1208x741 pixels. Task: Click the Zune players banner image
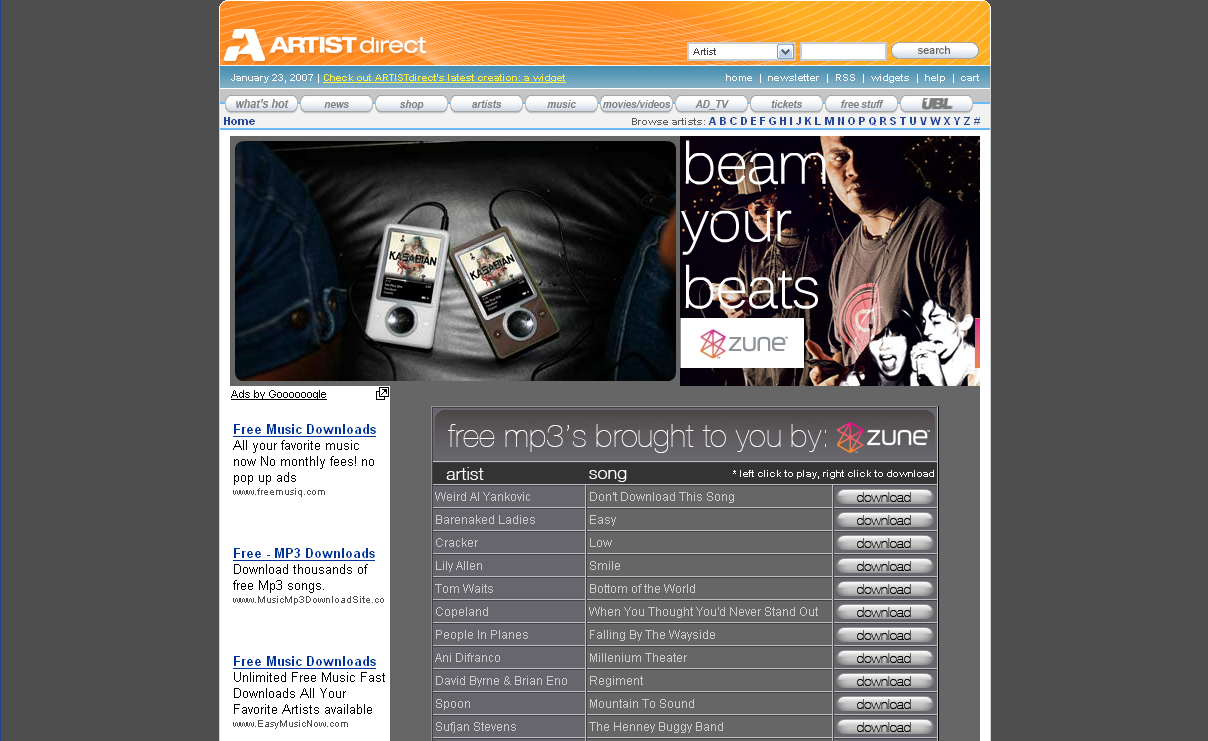point(455,261)
